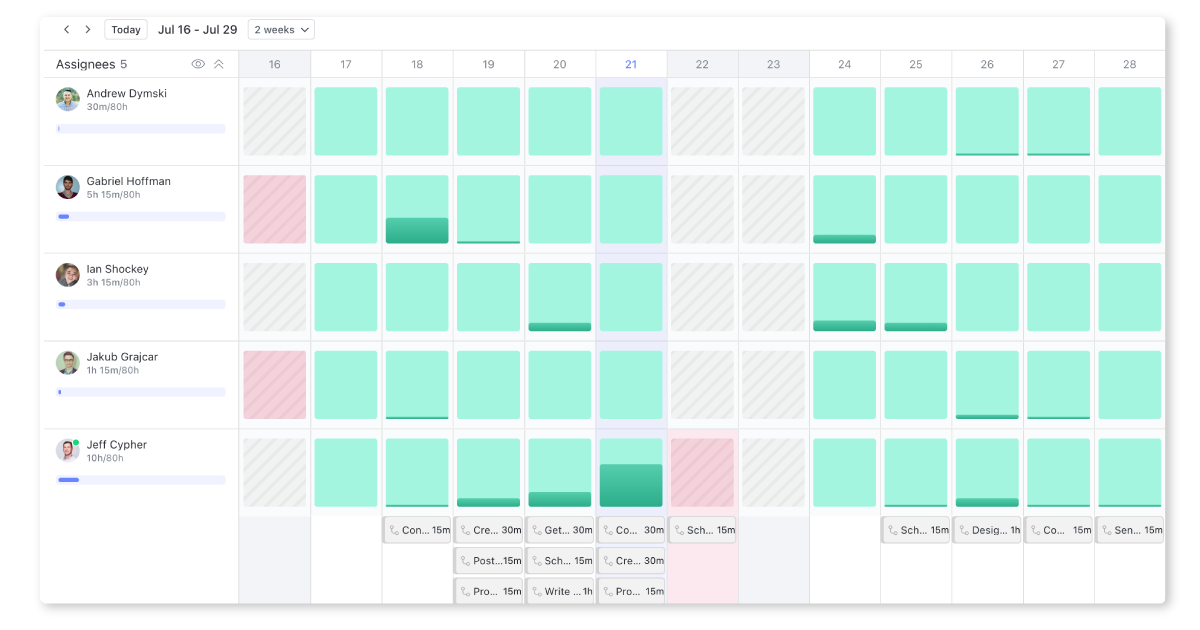
Task: Select Ian Shockey's avatar
Action: [68, 275]
